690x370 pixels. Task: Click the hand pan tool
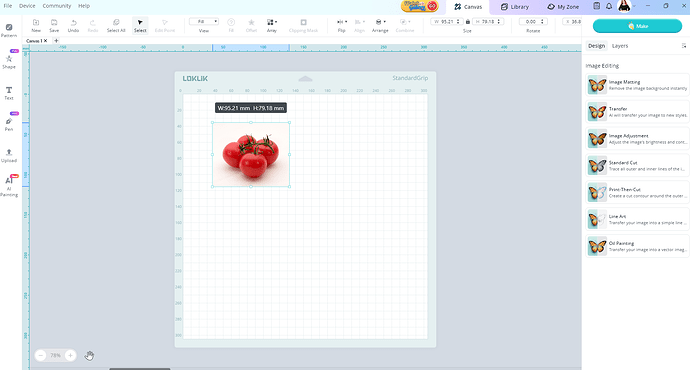pos(89,355)
